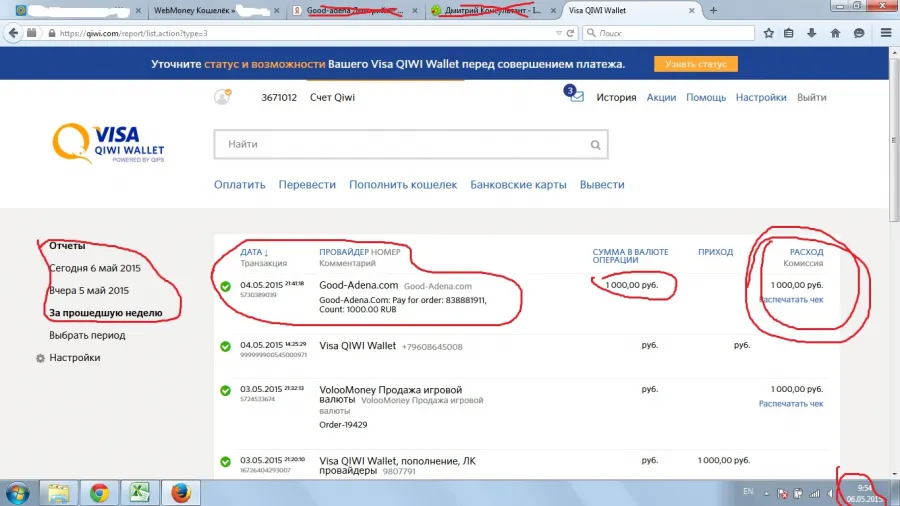Click the bookmark star icon in Firefox toolbar
The image size is (900, 506).
pyautogui.click(x=769, y=33)
